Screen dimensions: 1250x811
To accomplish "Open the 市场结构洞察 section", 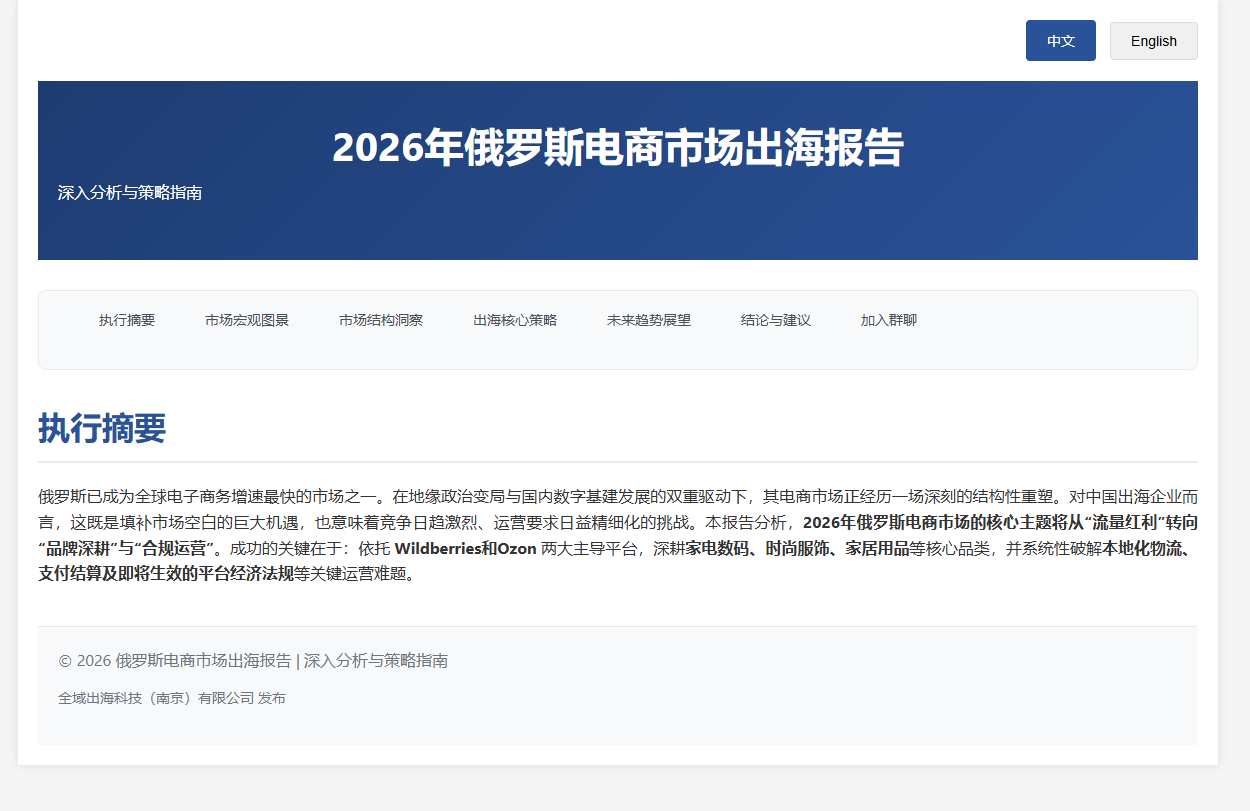I will click(380, 320).
